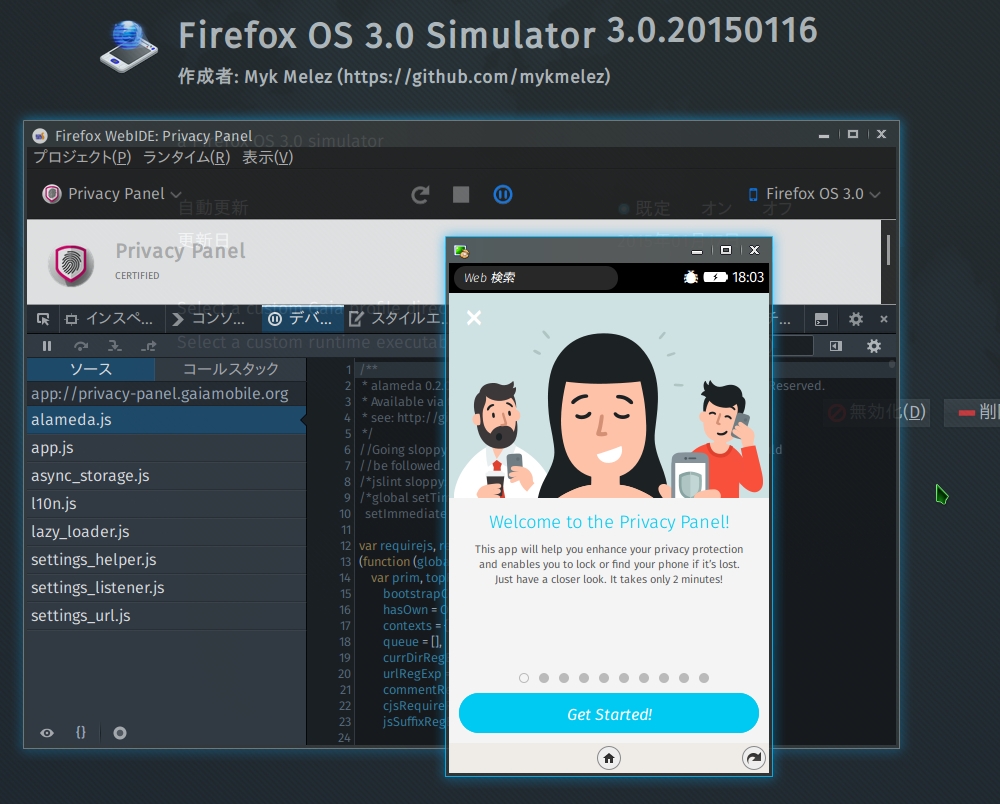Viewport: 1000px width, 804px height.
Task: Select the コールスタック call stack tab
Action: [230, 369]
